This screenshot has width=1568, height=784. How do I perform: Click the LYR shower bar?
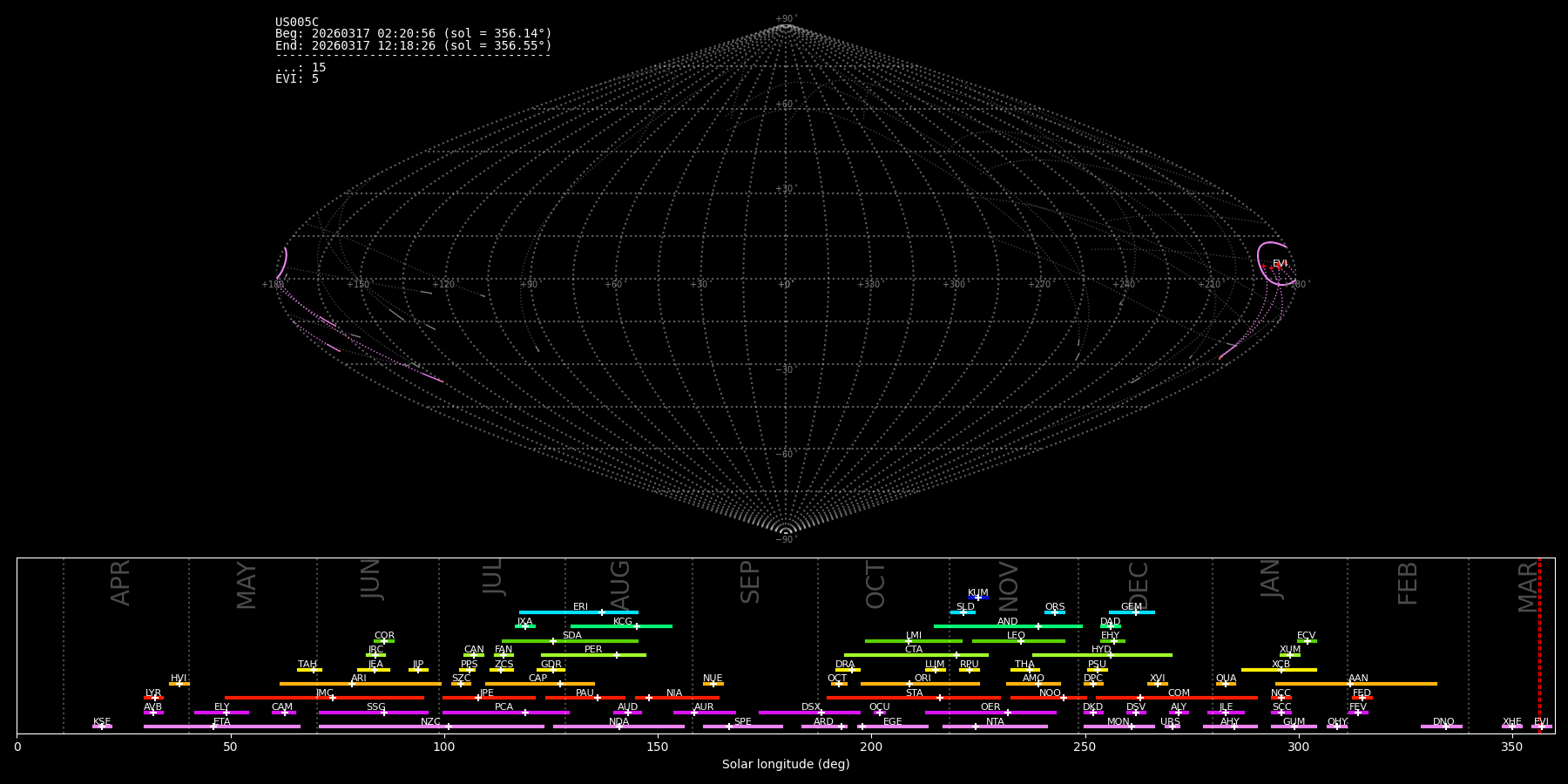coord(153,698)
